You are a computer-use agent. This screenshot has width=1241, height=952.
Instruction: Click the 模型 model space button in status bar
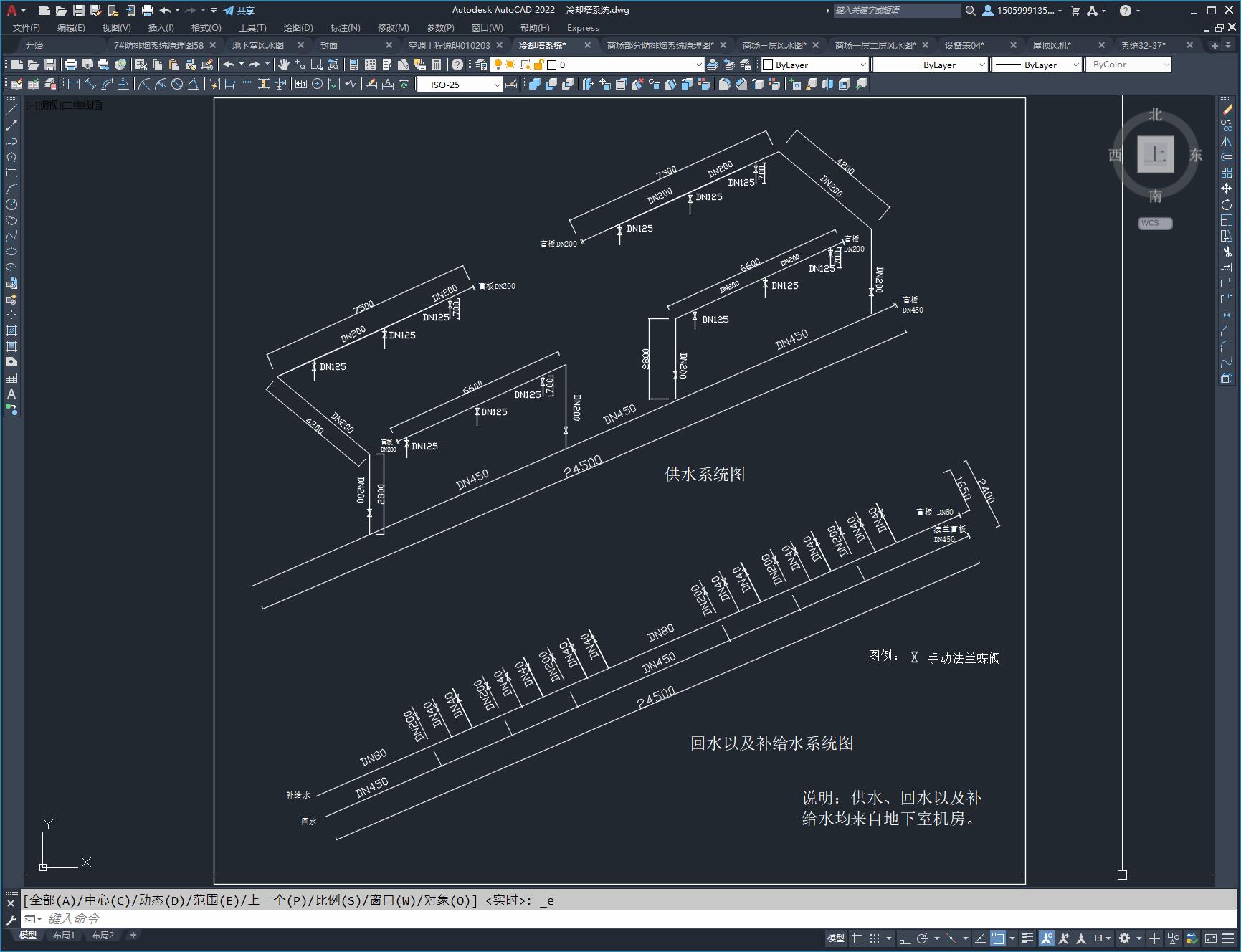[x=835, y=938]
